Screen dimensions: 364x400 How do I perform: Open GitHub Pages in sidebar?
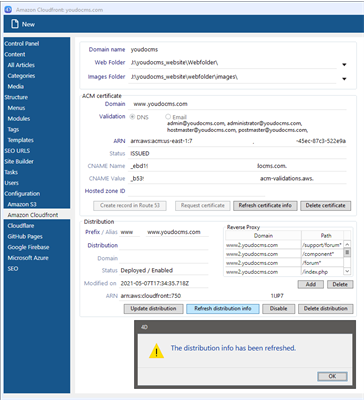[x=25, y=236]
